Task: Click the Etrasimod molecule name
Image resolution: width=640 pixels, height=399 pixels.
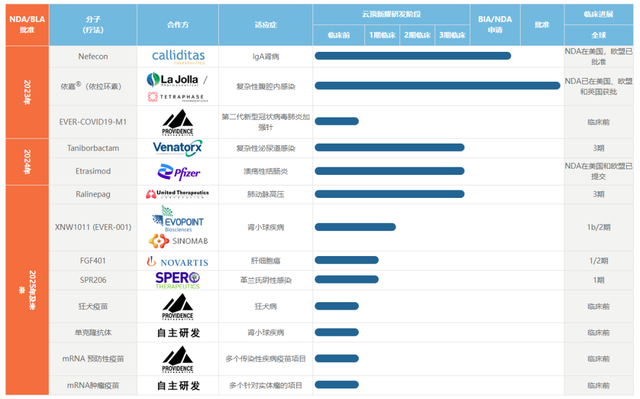Action: click(x=93, y=171)
